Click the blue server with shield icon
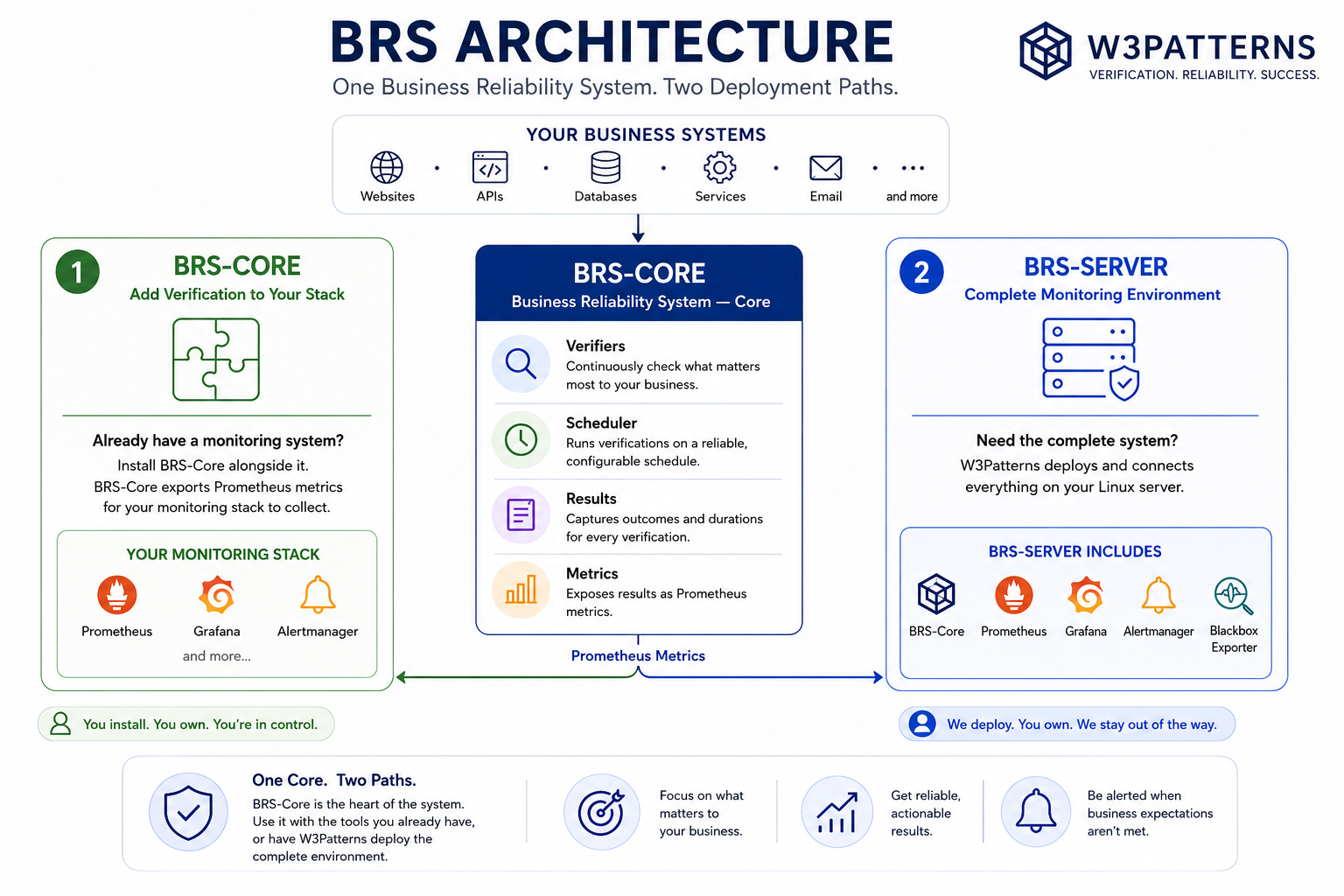1344x896 pixels. pyautogui.click(x=1090, y=359)
